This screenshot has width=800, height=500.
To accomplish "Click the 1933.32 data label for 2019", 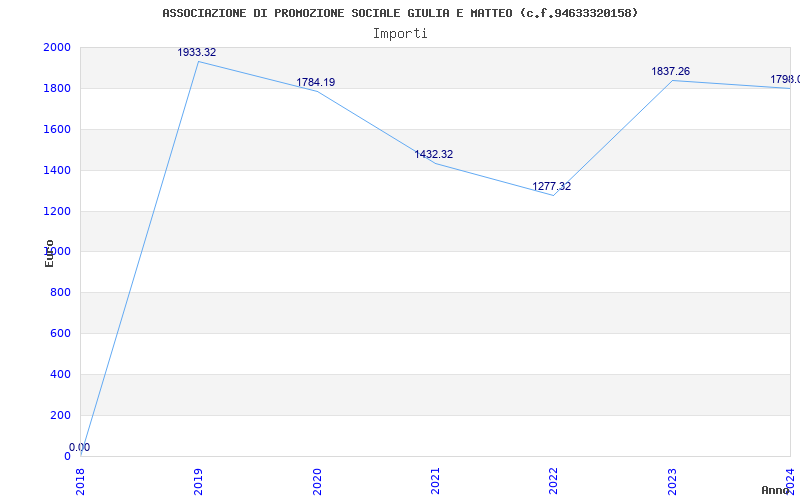I will click(196, 53).
